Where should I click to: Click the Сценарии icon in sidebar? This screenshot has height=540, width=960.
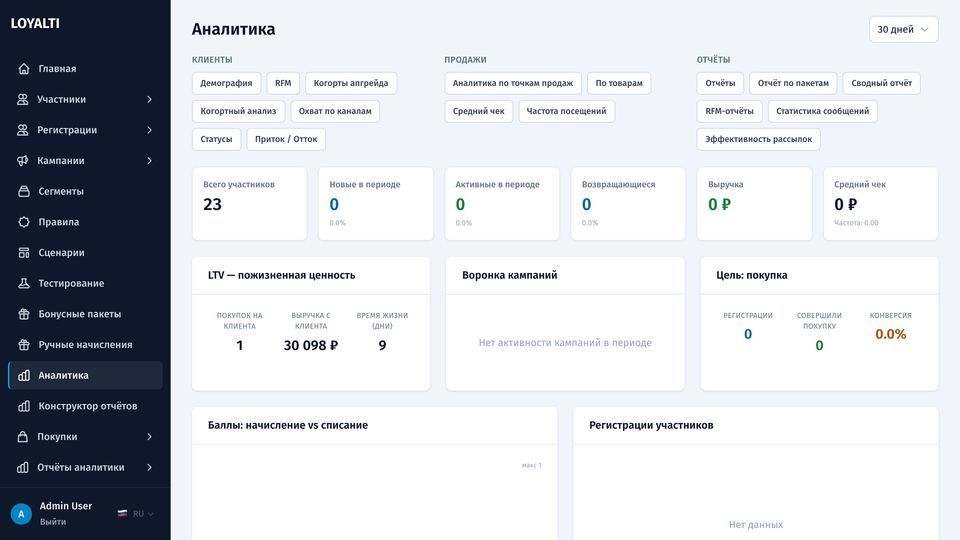click(23, 252)
